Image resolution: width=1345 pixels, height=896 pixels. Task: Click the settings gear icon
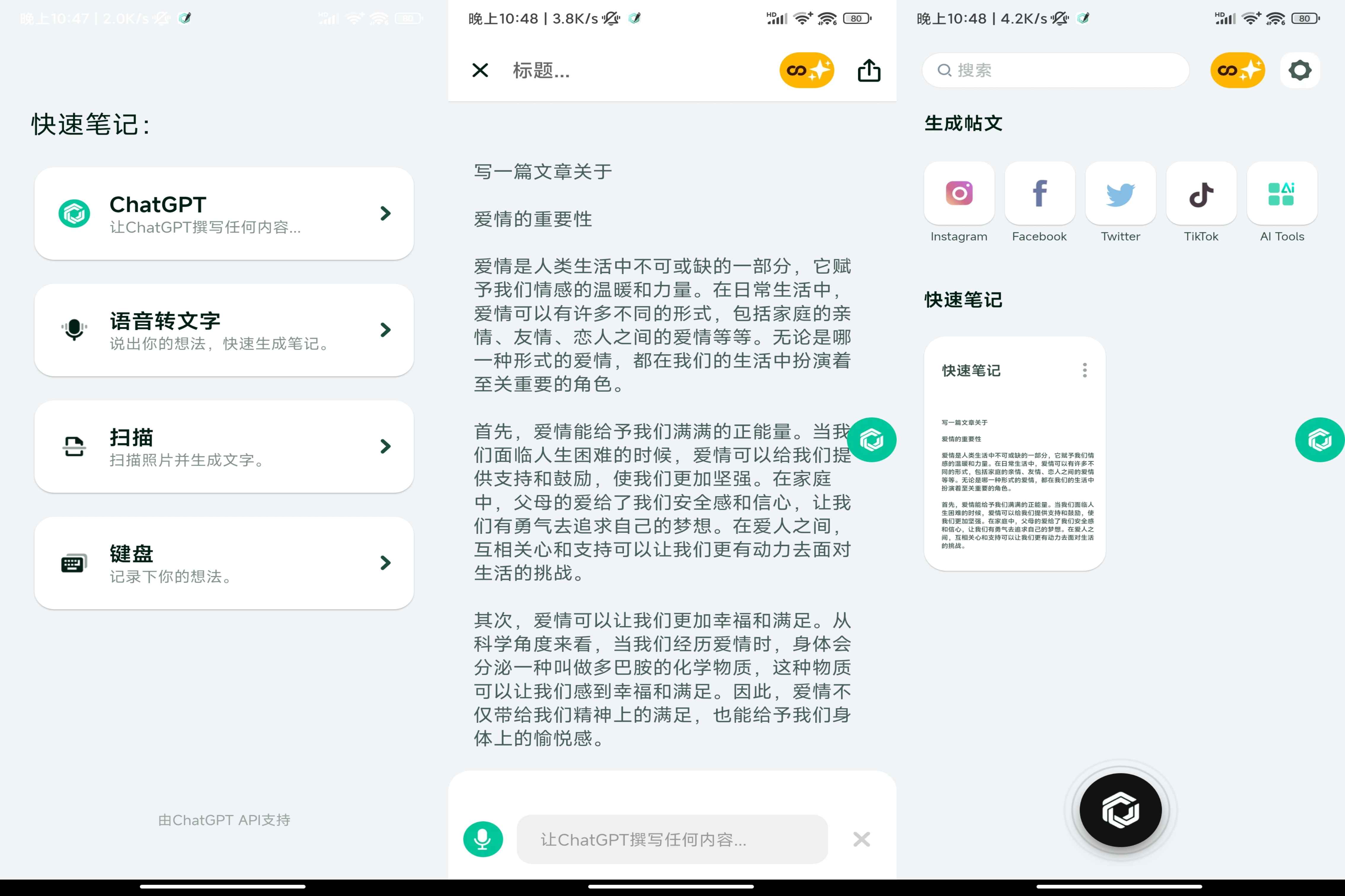1299,70
